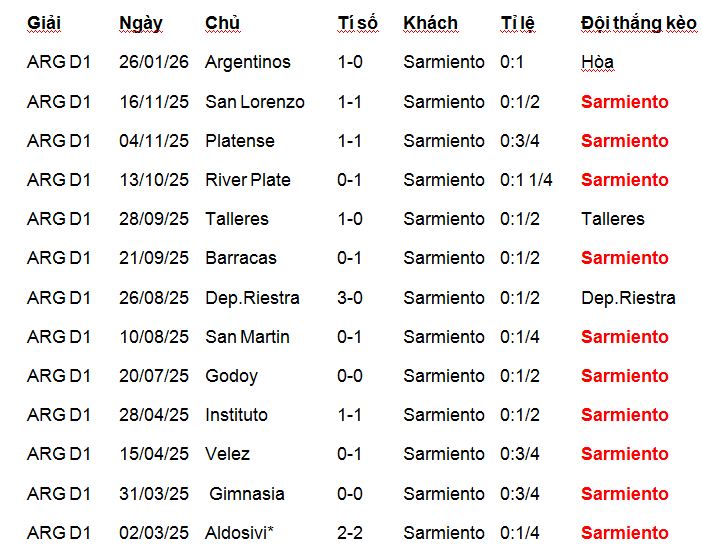Click the "Ngày" column header
This screenshot has height=559, width=702.
140,23
